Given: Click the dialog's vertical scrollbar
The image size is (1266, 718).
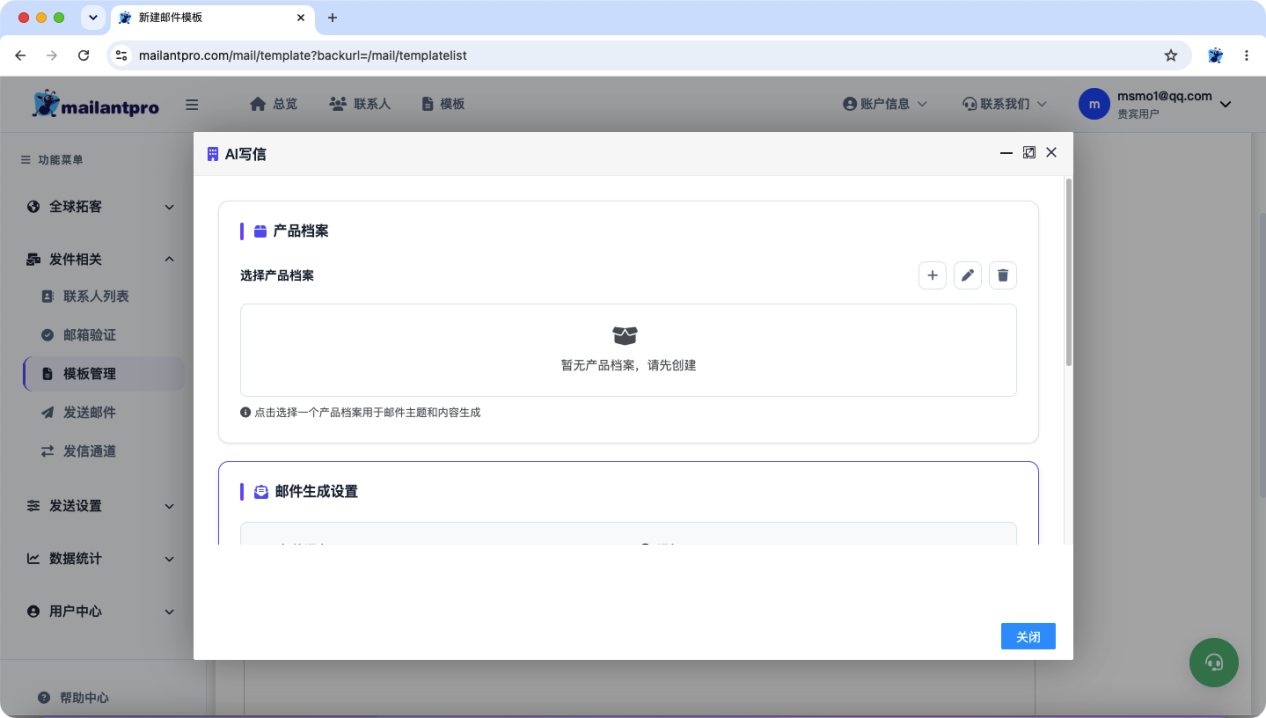Looking at the screenshot, I should click(1069, 272).
